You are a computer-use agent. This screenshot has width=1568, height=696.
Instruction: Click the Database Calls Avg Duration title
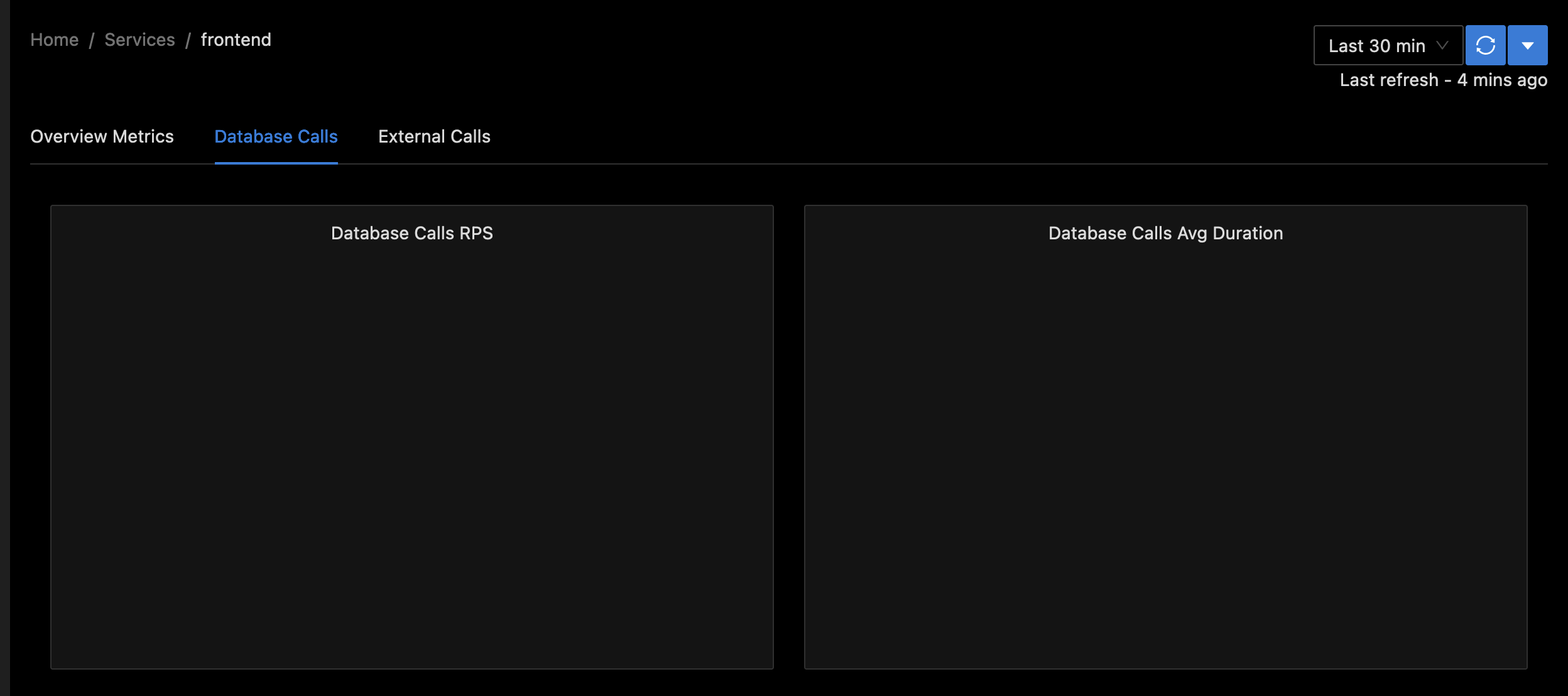[x=1165, y=233]
